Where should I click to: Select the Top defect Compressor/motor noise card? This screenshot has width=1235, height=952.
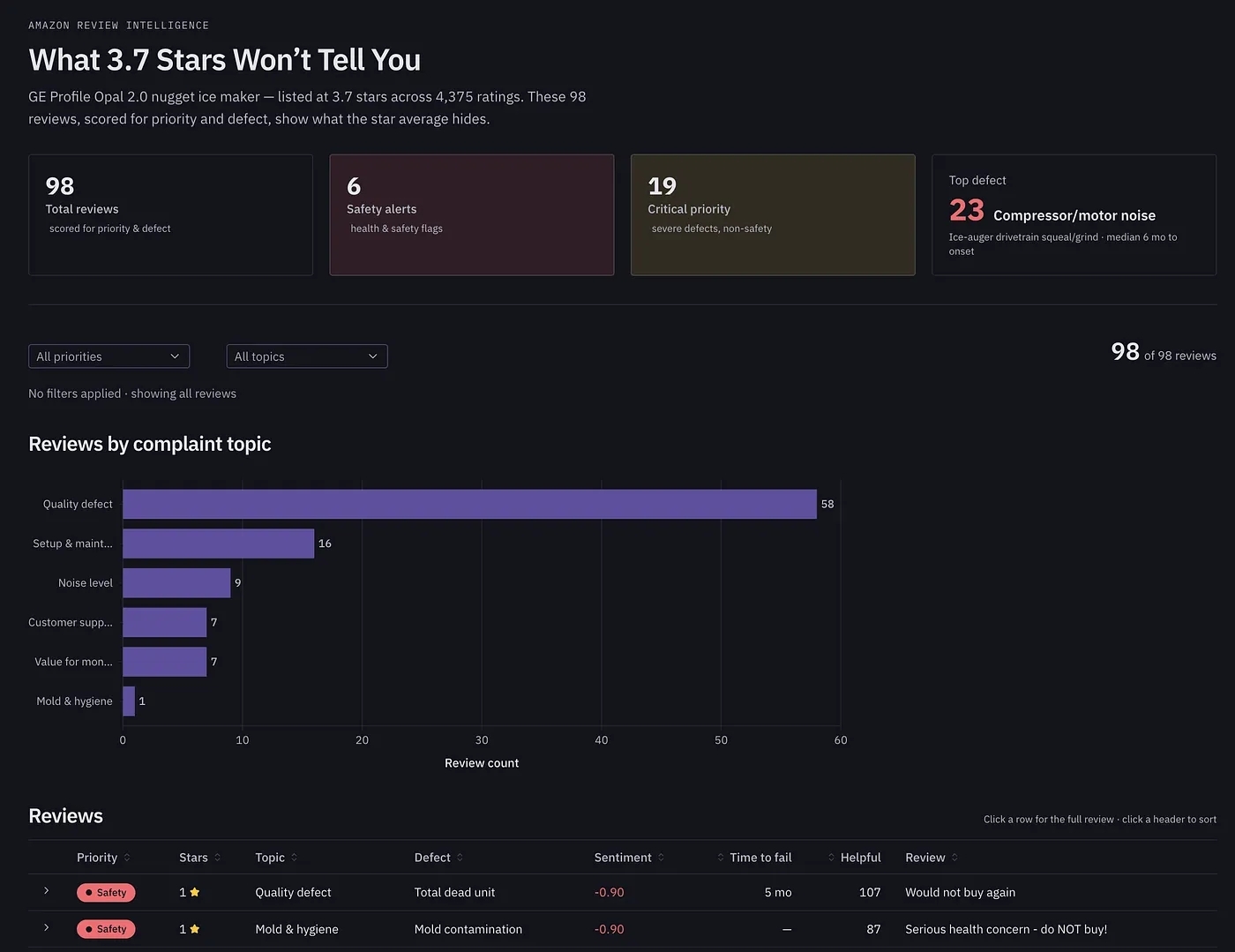pos(1074,215)
